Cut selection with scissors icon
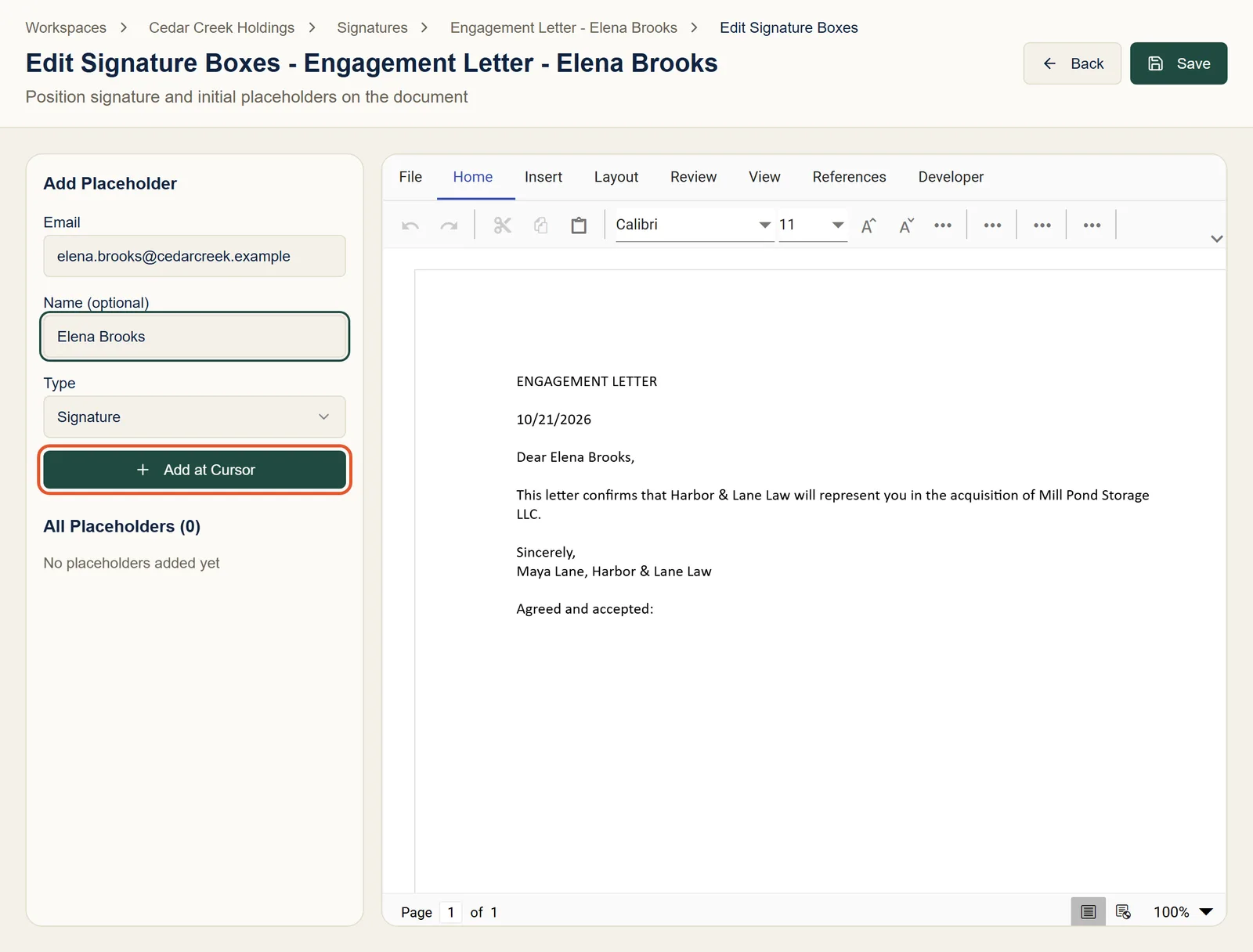 (503, 225)
